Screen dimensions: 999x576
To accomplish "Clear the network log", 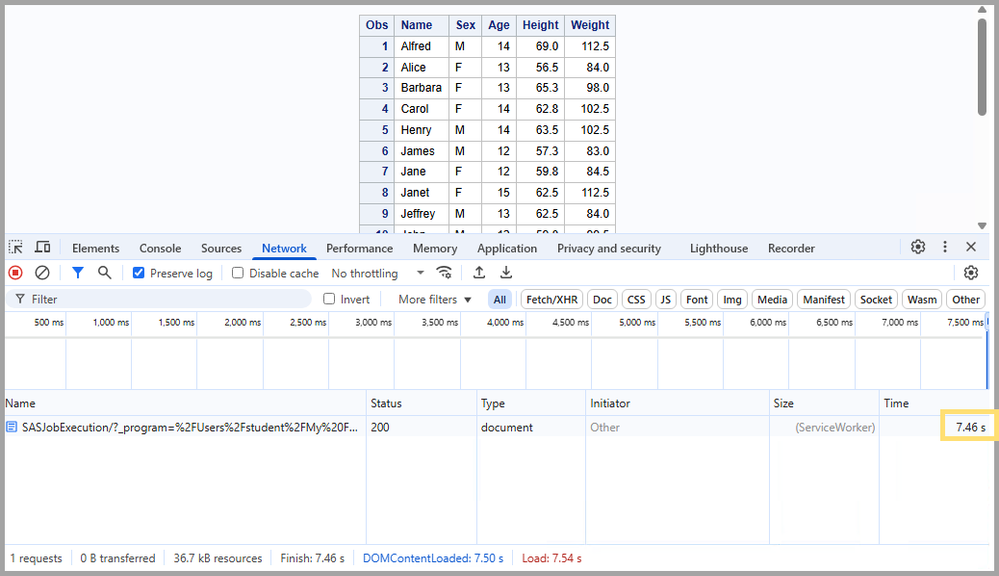I will point(42,273).
